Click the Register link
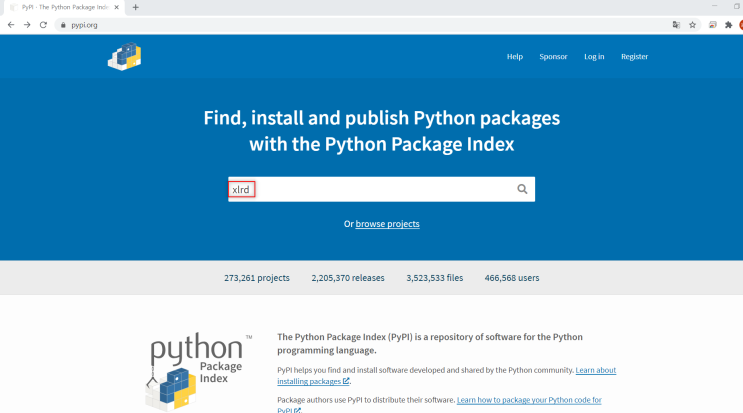Image resolution: width=743 pixels, height=413 pixels. pyautogui.click(x=634, y=56)
